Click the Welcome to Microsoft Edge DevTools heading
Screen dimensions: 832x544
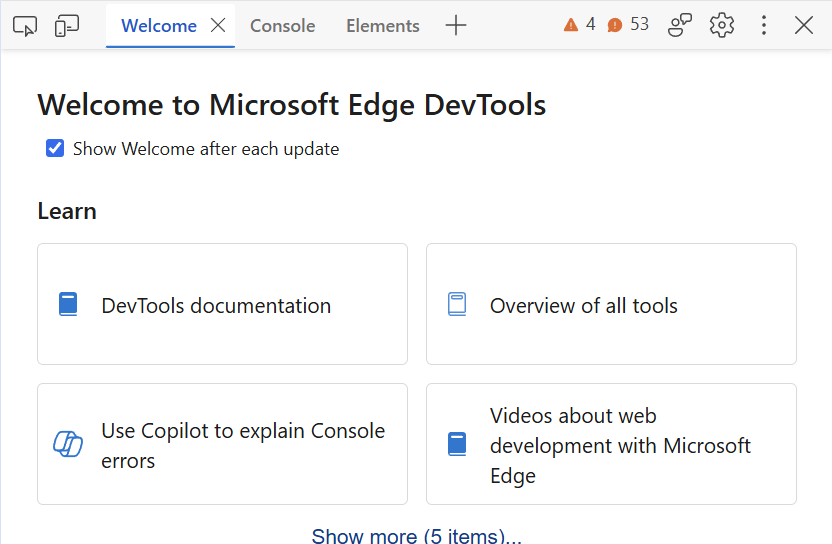tap(291, 105)
